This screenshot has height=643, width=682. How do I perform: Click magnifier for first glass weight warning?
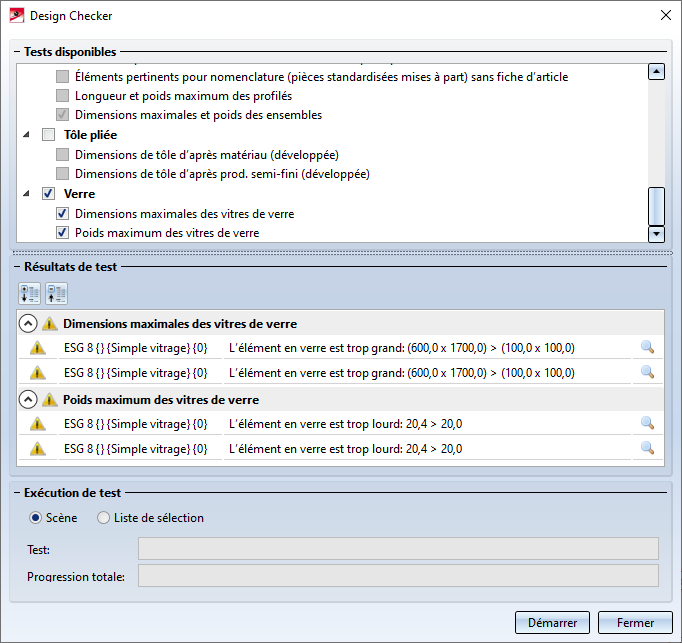click(647, 423)
